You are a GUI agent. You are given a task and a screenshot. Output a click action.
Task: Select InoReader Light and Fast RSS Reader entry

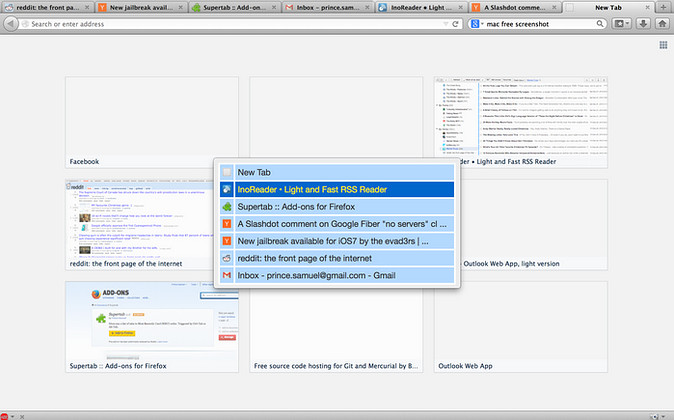(x=337, y=190)
